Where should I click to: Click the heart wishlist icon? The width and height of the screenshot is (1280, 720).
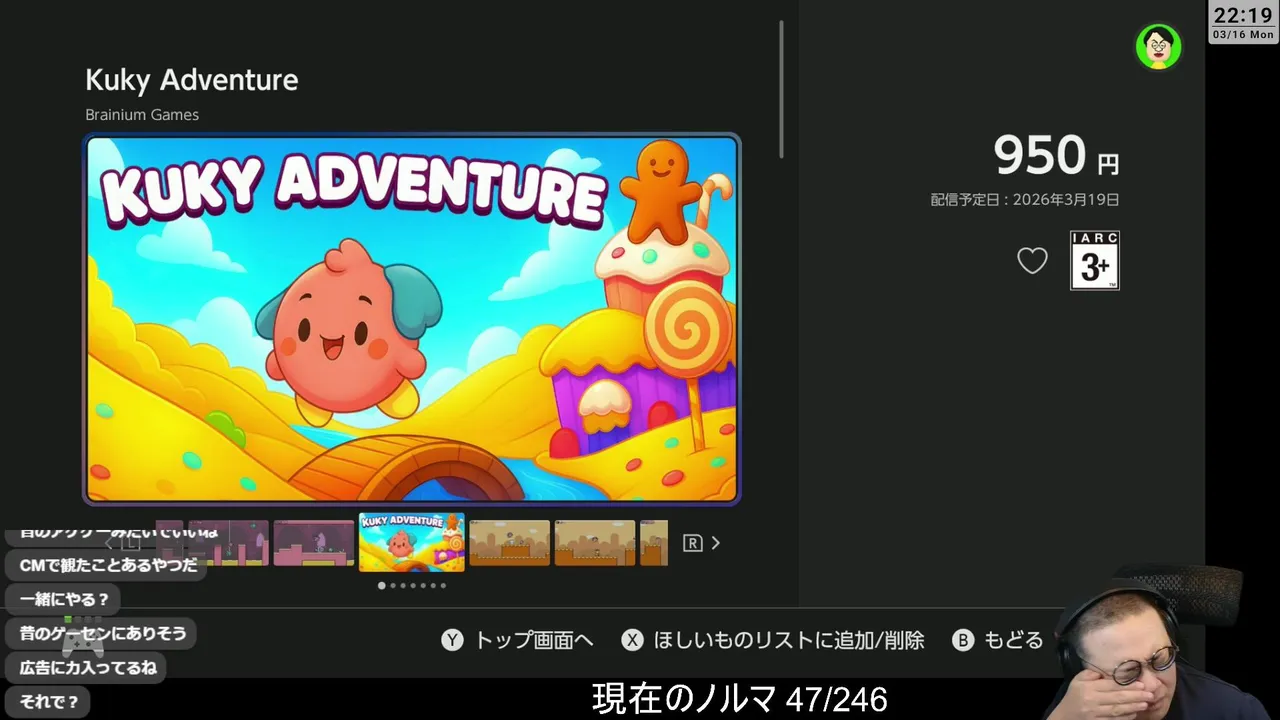point(1032,261)
